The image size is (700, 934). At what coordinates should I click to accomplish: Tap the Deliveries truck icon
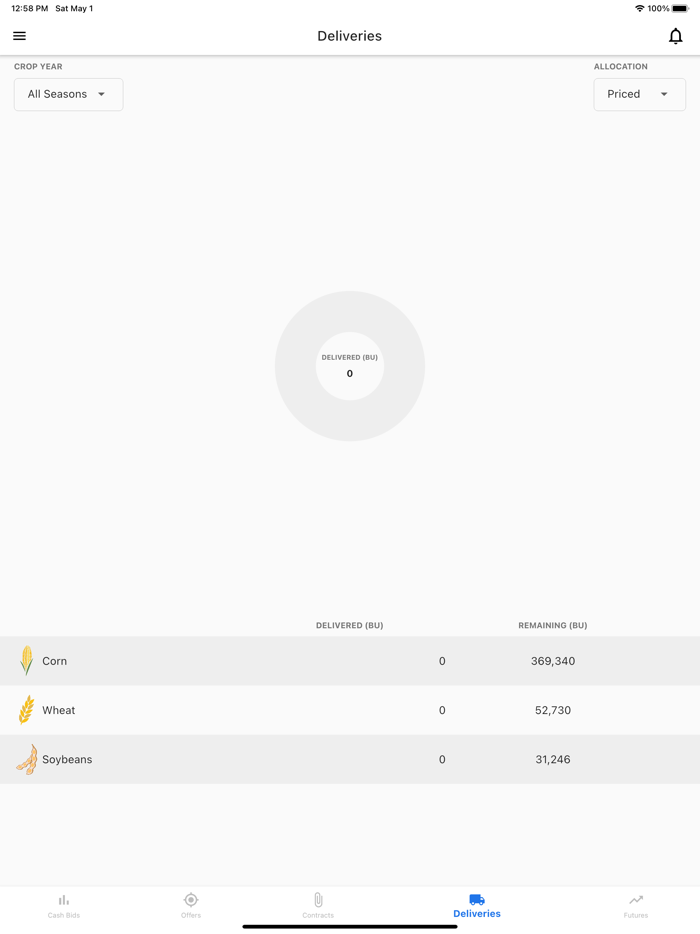click(x=477, y=899)
